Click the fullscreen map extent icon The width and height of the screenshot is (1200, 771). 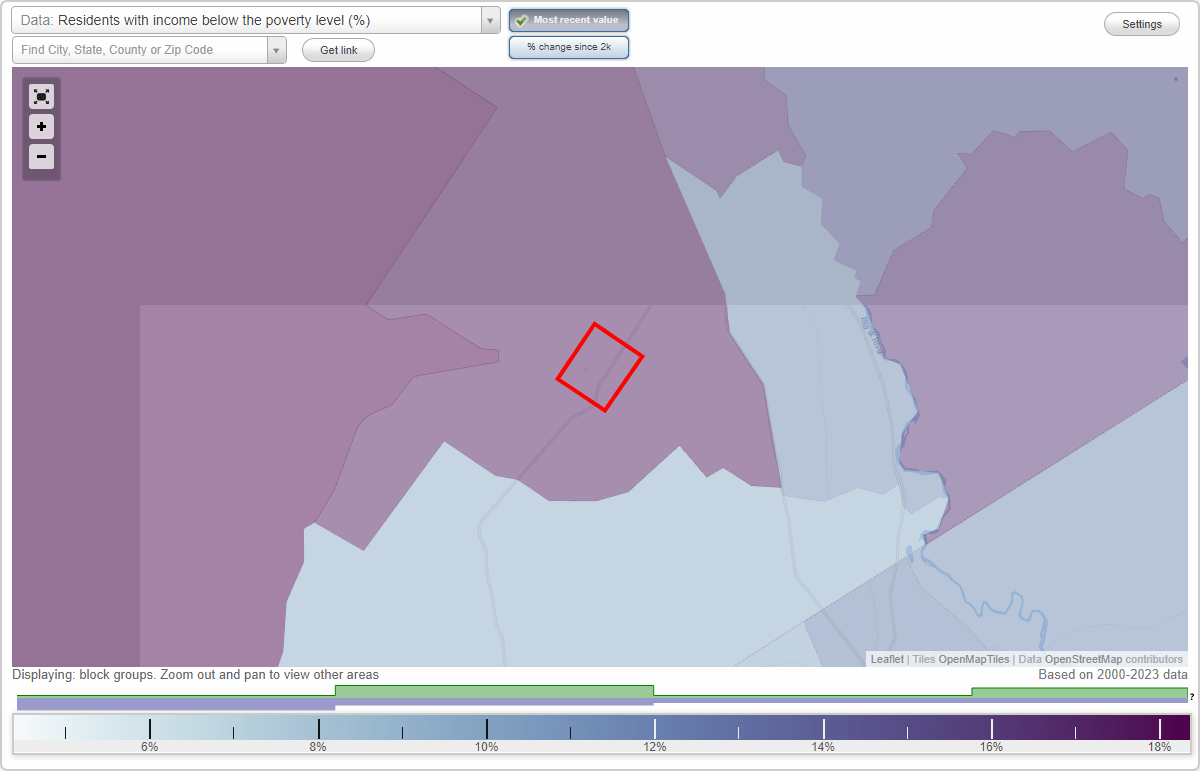tap(41, 96)
